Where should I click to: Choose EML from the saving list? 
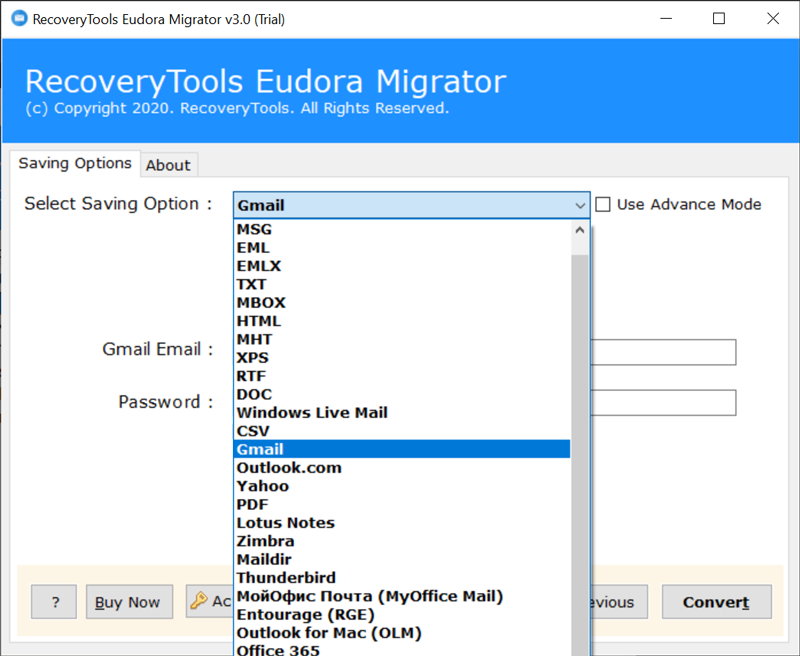tap(402, 248)
